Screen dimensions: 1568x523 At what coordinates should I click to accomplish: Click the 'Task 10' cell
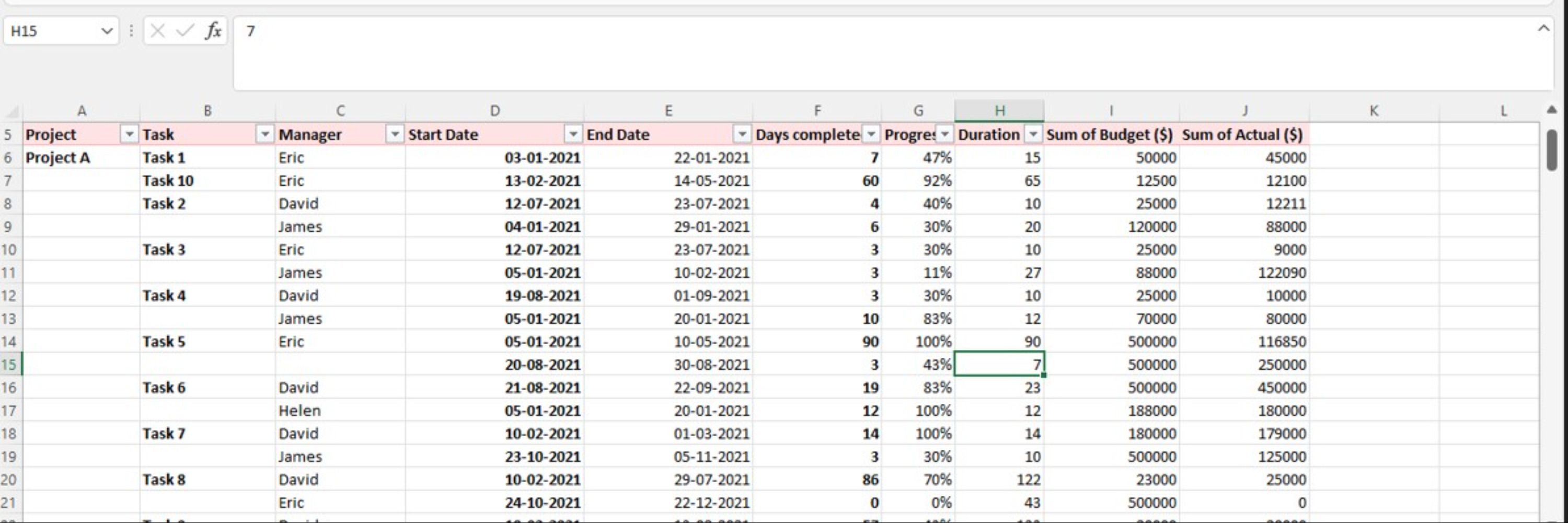(207, 181)
